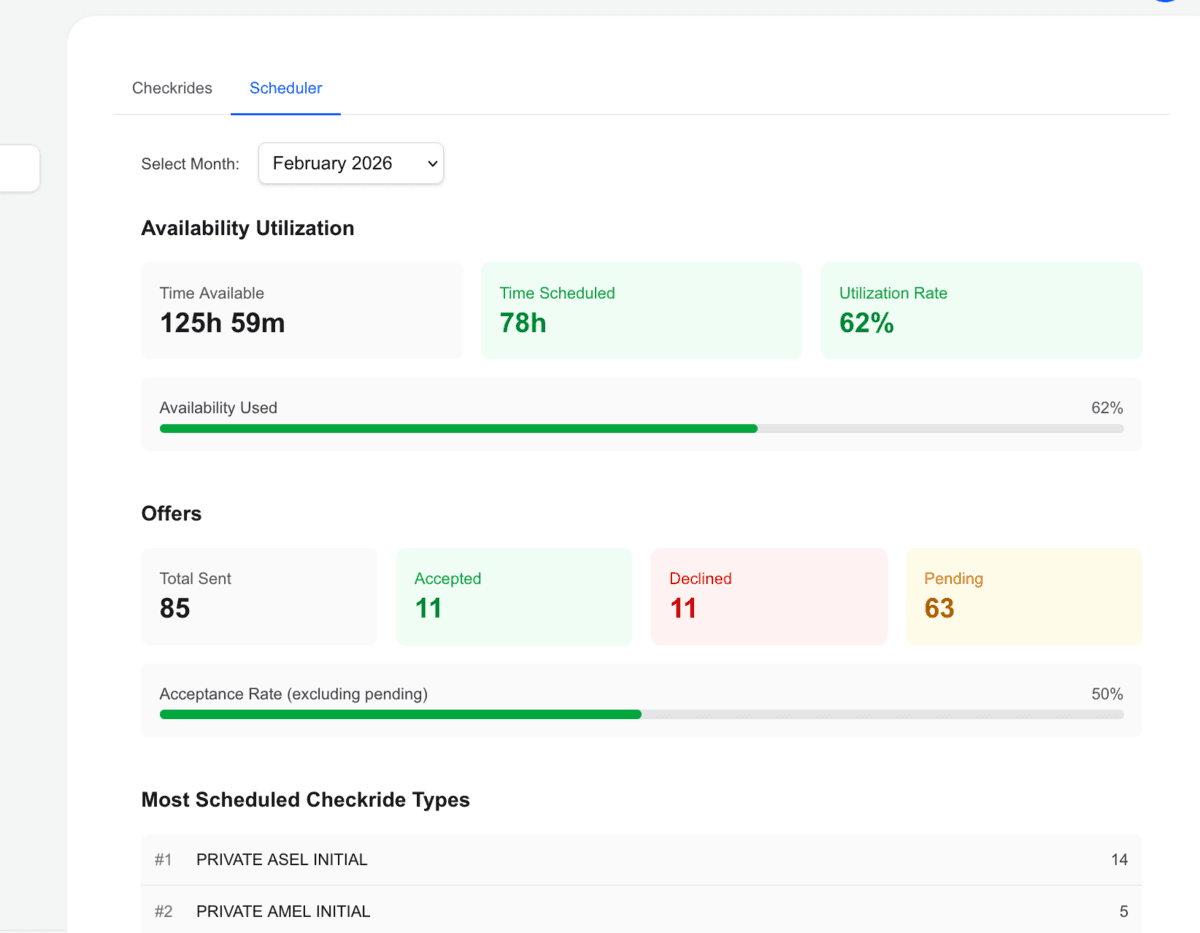The width and height of the screenshot is (1200, 933).
Task: Click the Availability Utilization section heading
Action: [247, 228]
